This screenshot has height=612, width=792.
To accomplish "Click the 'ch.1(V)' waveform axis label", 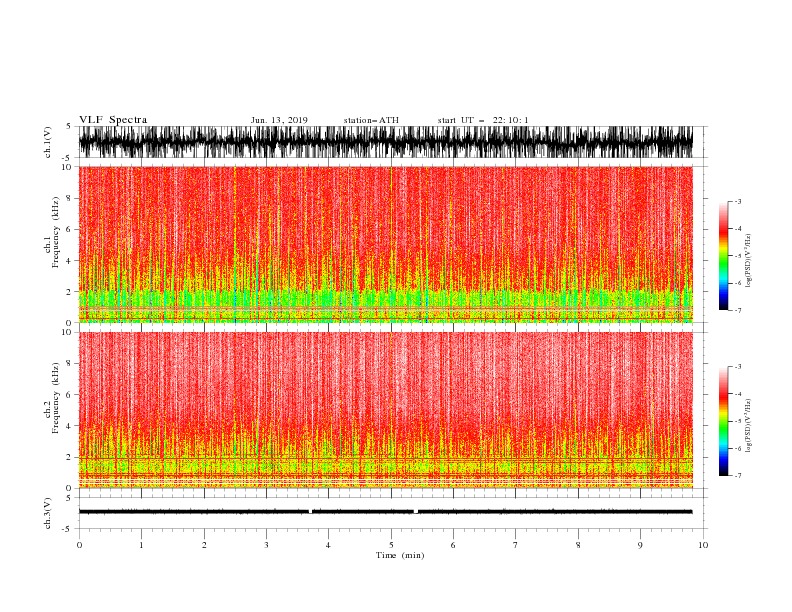I will tap(48, 142).
